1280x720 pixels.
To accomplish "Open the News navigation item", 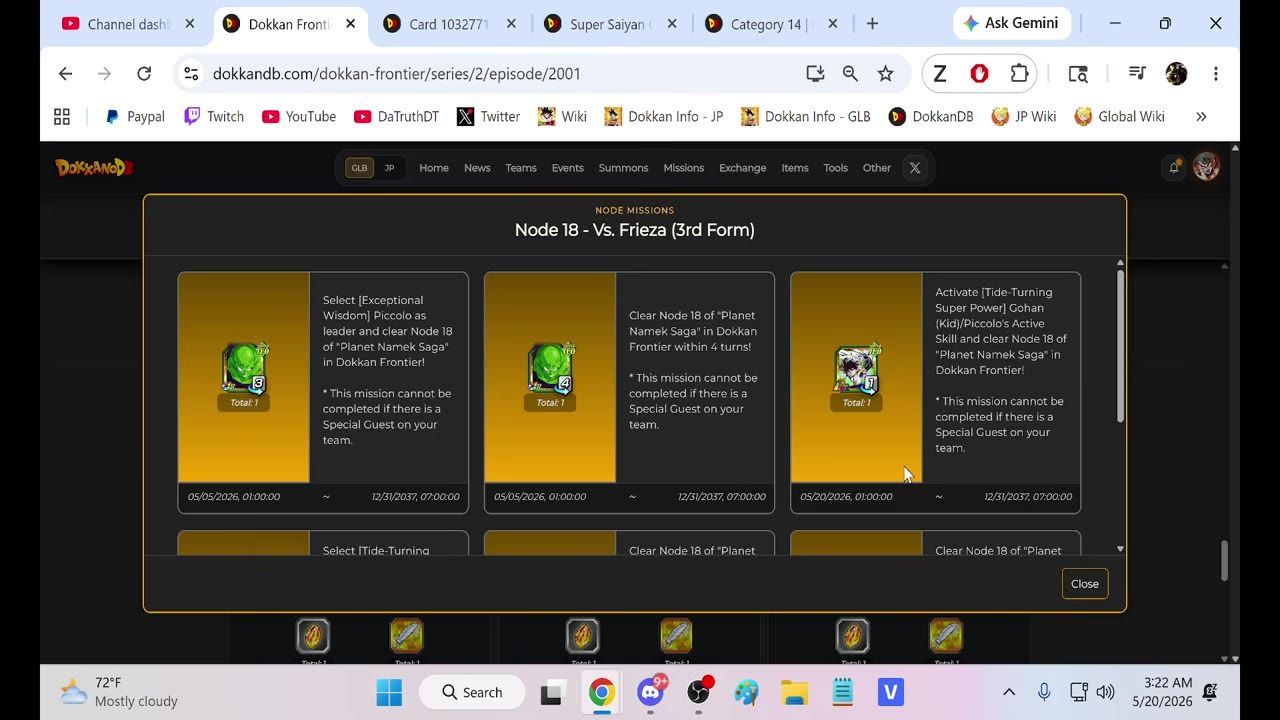I will 477,168.
